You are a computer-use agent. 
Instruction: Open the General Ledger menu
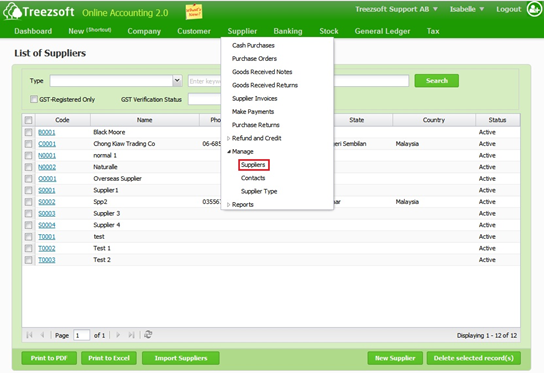click(382, 31)
